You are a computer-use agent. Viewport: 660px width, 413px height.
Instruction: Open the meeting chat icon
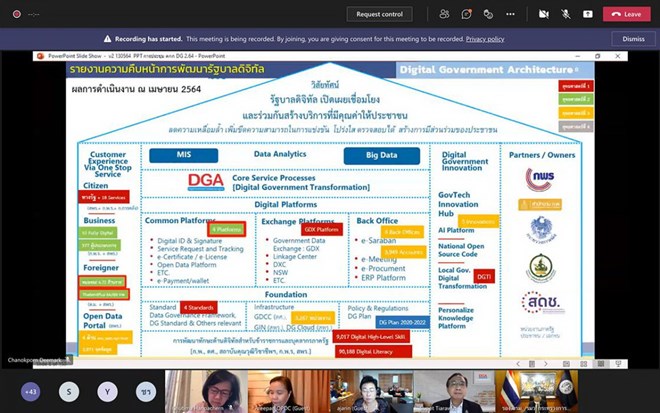tap(466, 14)
